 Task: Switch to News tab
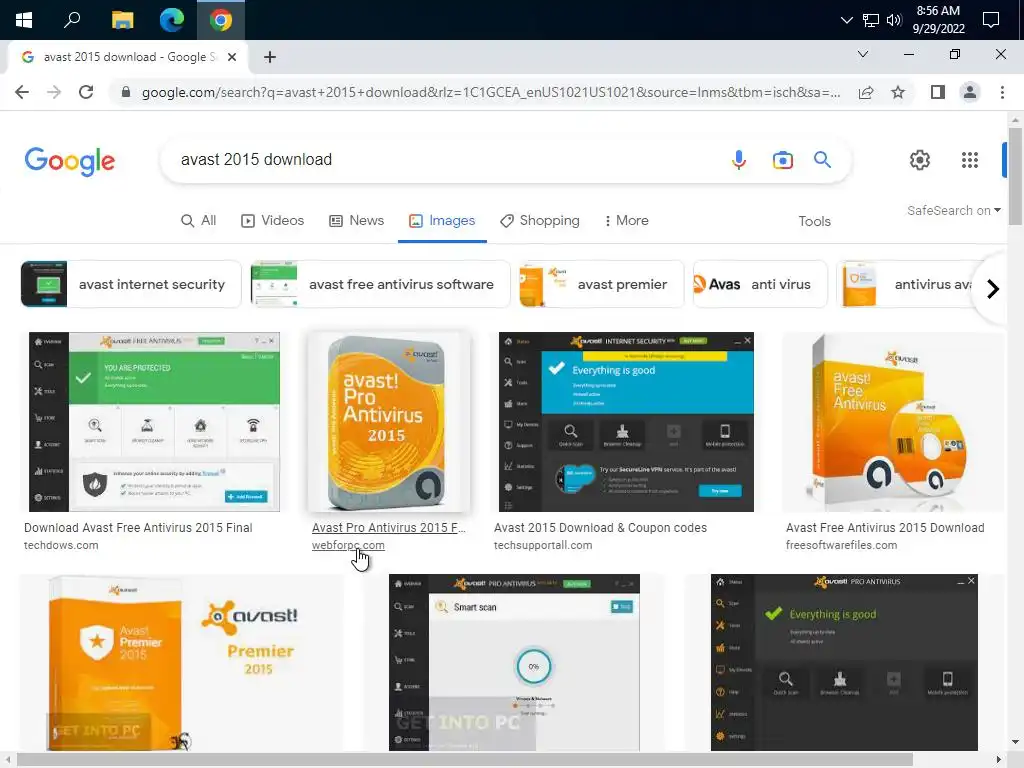(x=357, y=221)
